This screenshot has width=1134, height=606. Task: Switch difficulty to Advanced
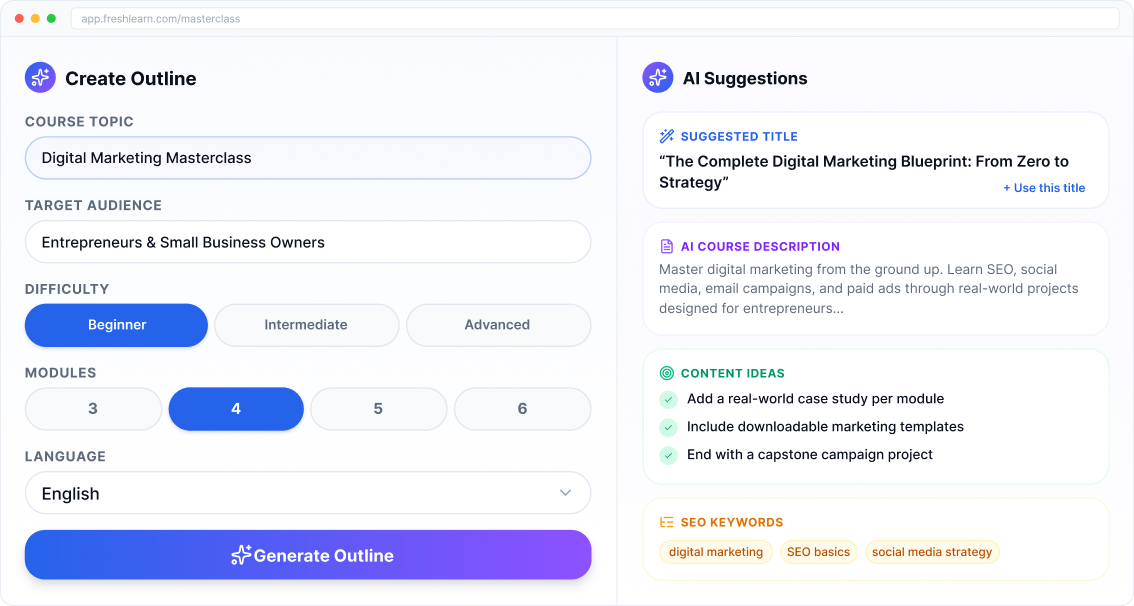[x=498, y=325]
